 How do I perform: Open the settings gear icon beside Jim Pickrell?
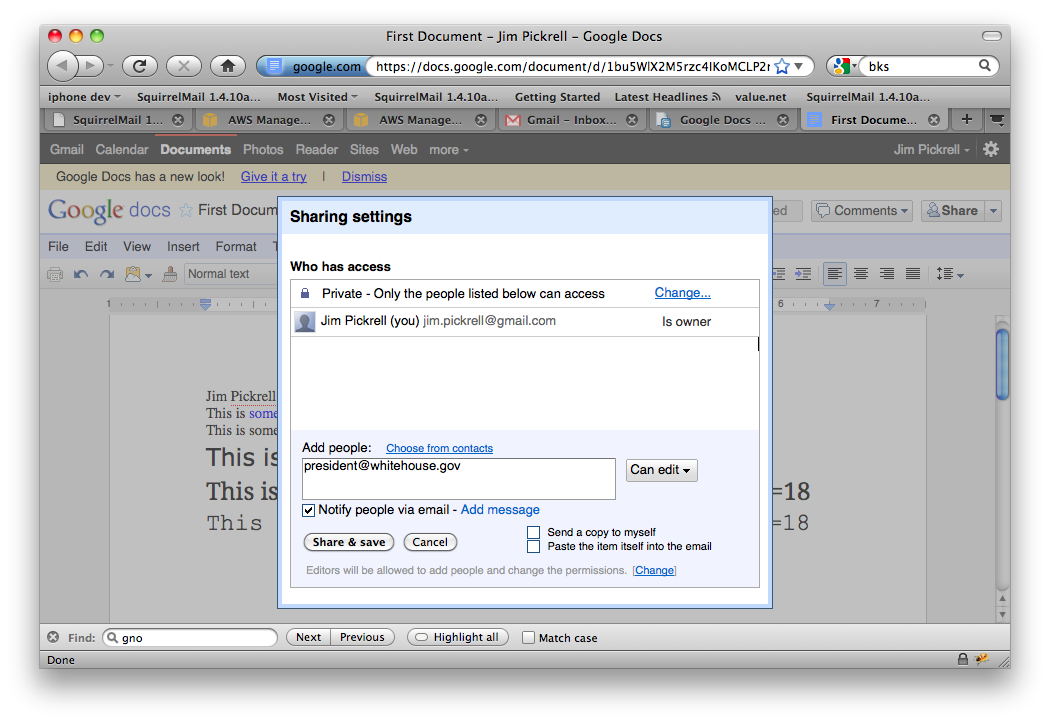tap(991, 149)
